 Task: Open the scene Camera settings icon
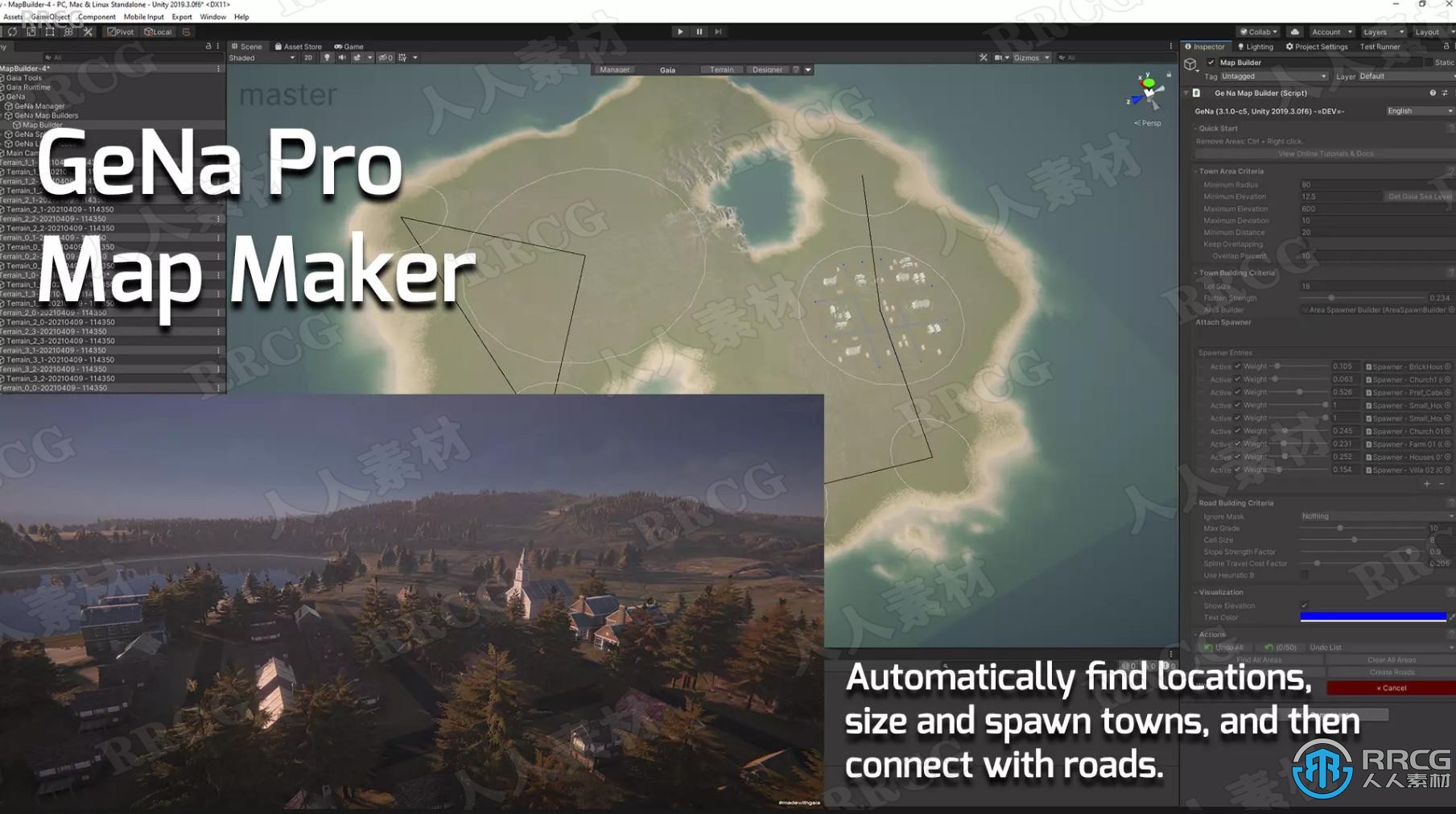[999, 58]
